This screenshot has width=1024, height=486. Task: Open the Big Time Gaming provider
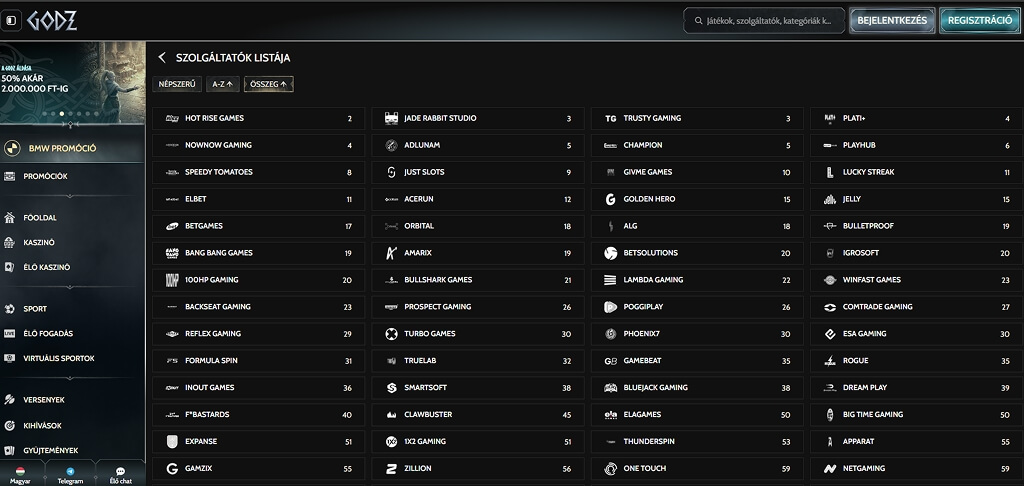coord(917,415)
